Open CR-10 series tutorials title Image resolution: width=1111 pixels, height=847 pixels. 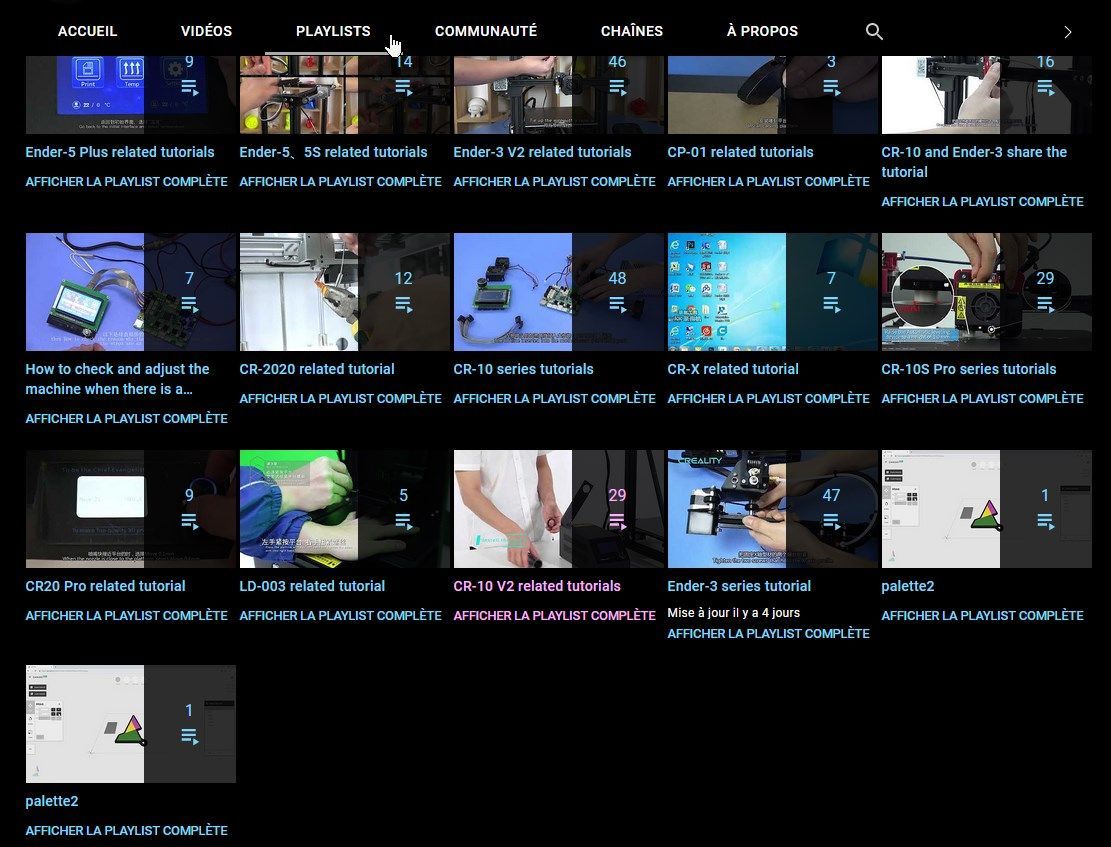click(x=524, y=369)
